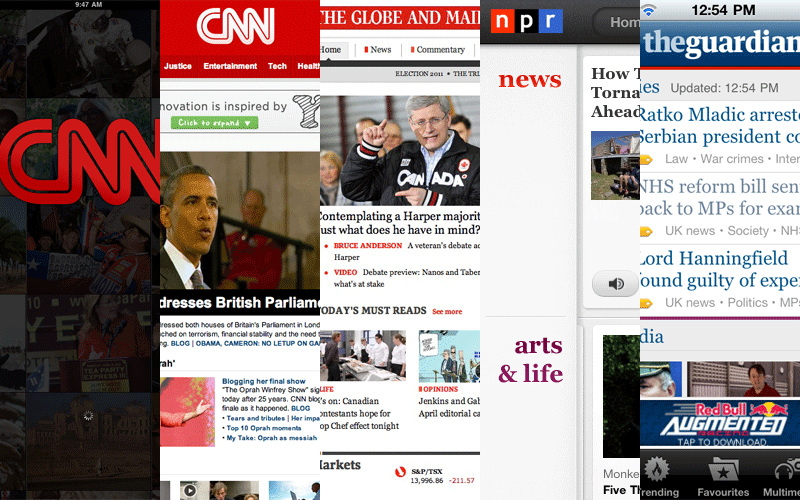Tap man in red shirt Guardian thumbnail

(743, 379)
